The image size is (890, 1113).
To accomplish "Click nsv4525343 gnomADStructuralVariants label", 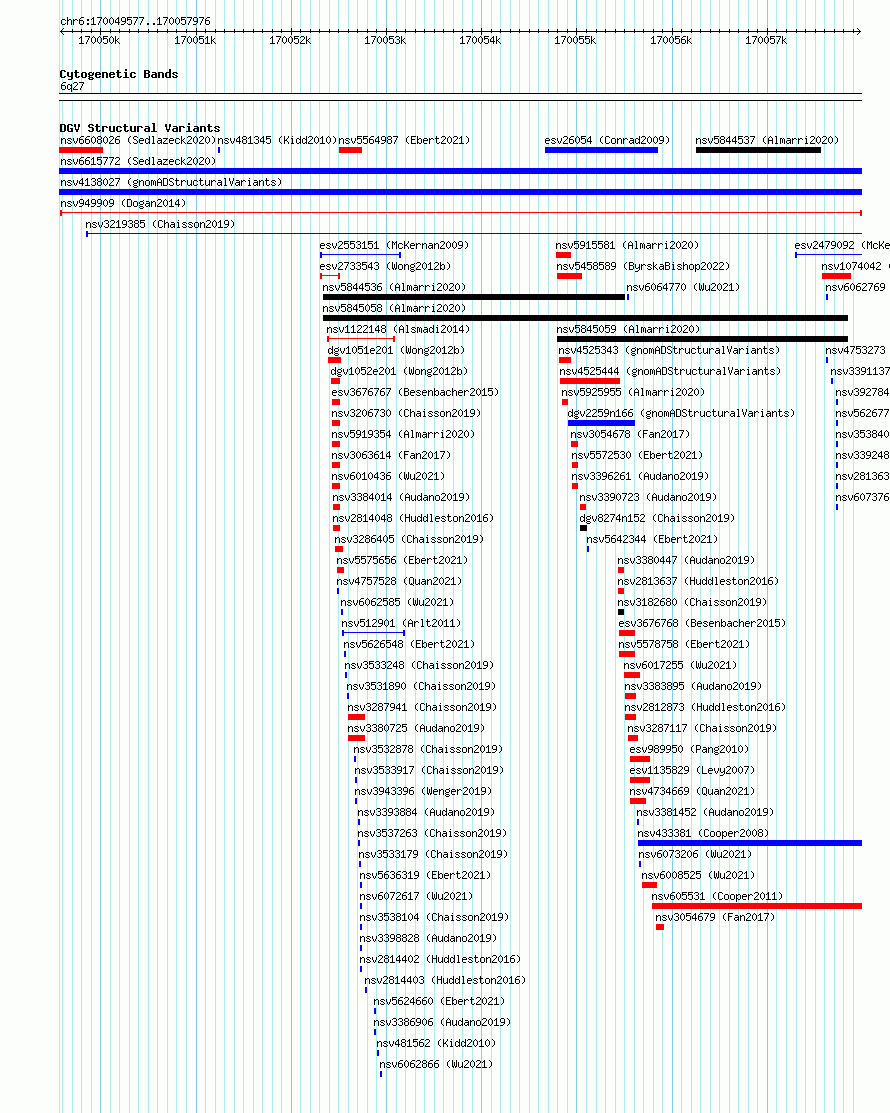I will [669, 350].
